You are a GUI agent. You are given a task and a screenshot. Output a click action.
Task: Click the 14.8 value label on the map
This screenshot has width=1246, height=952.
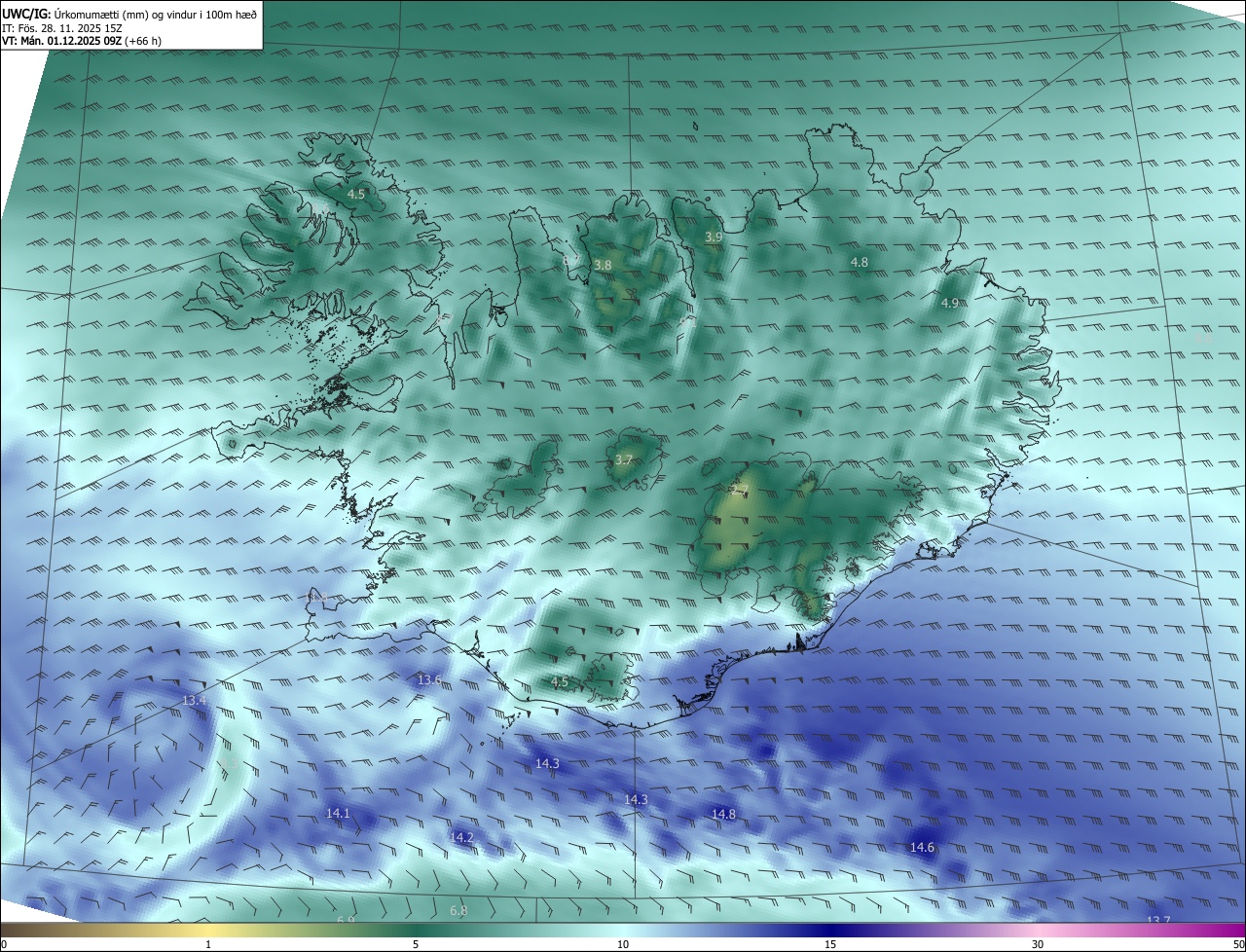(x=723, y=815)
